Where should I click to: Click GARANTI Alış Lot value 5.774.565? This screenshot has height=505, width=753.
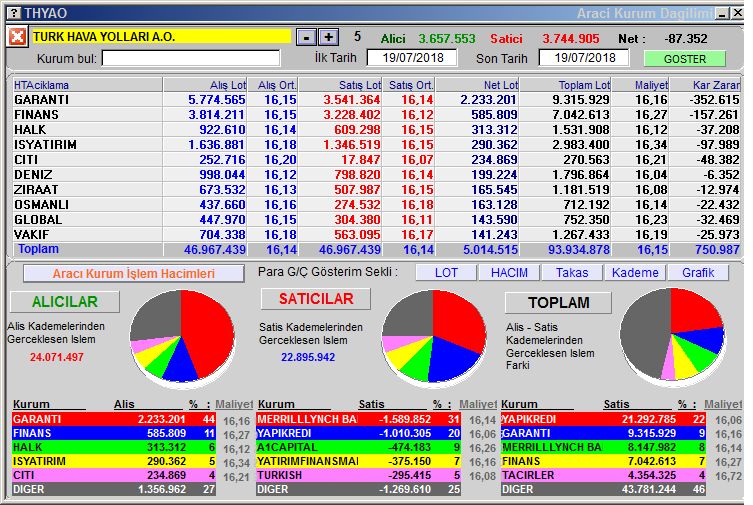(x=217, y=100)
